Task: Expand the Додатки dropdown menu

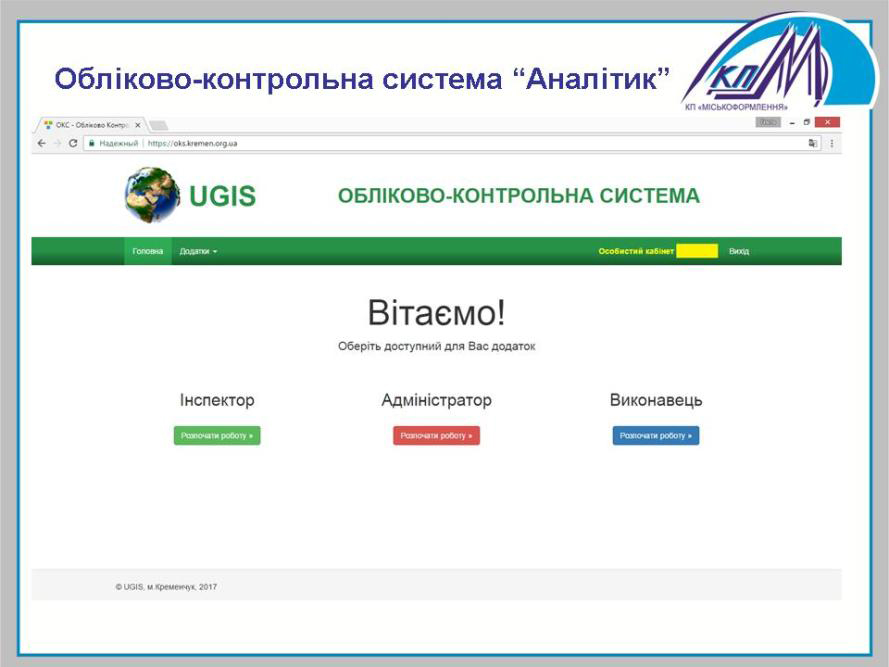Action: point(198,251)
